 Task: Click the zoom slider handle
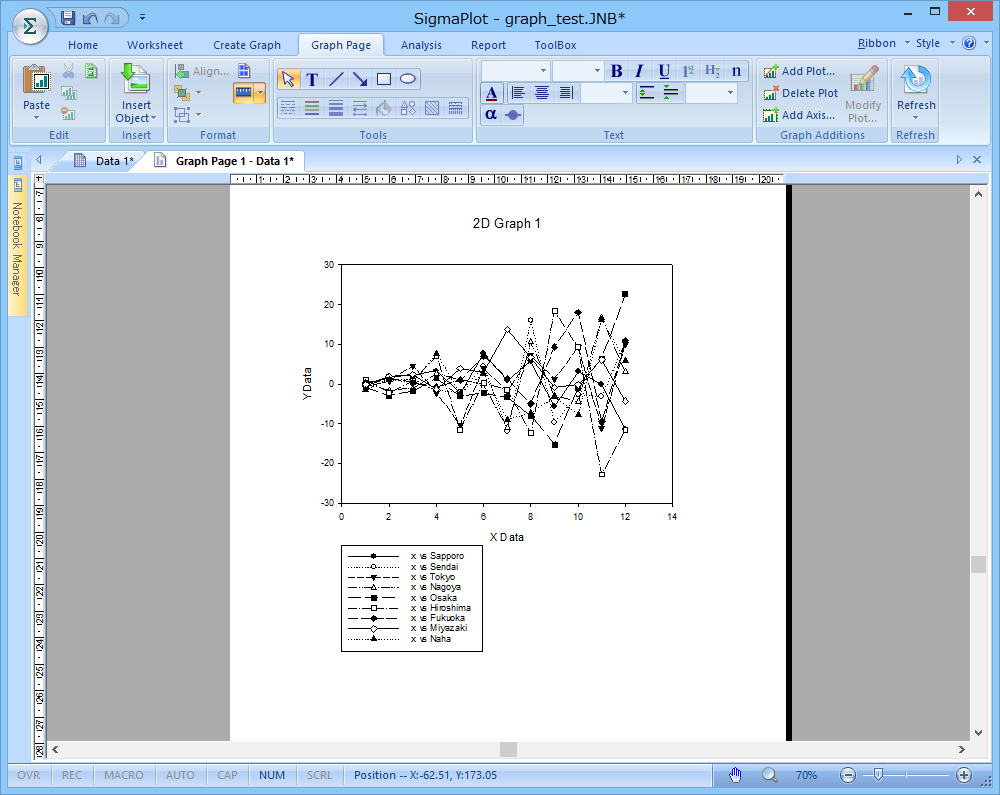[x=878, y=775]
